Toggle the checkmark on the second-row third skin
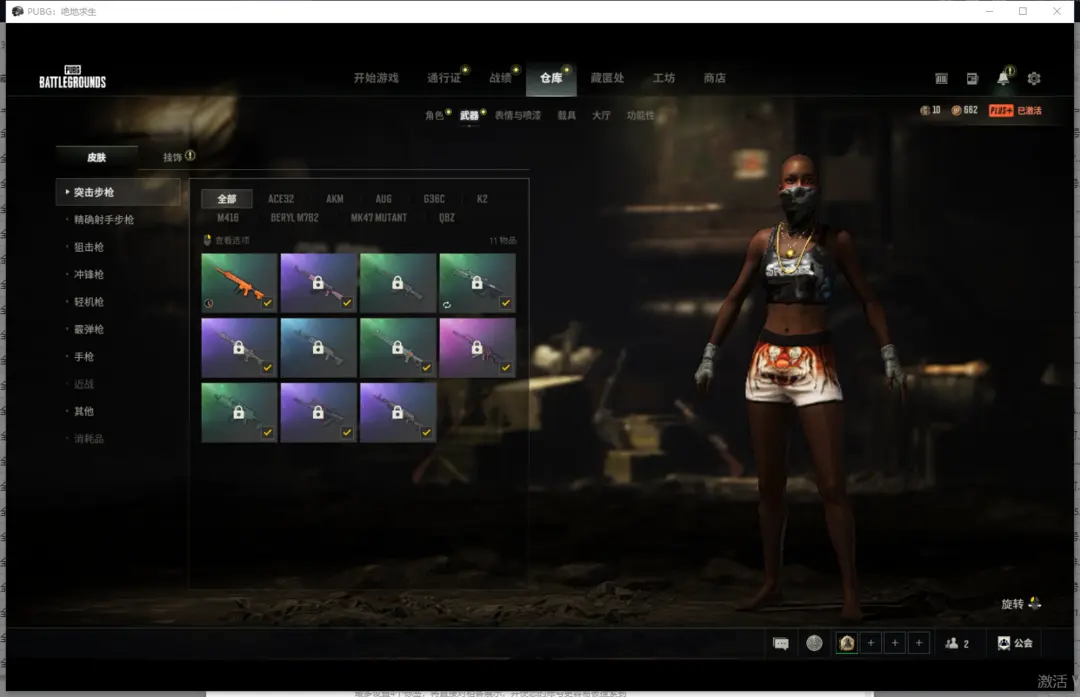 [x=426, y=368]
